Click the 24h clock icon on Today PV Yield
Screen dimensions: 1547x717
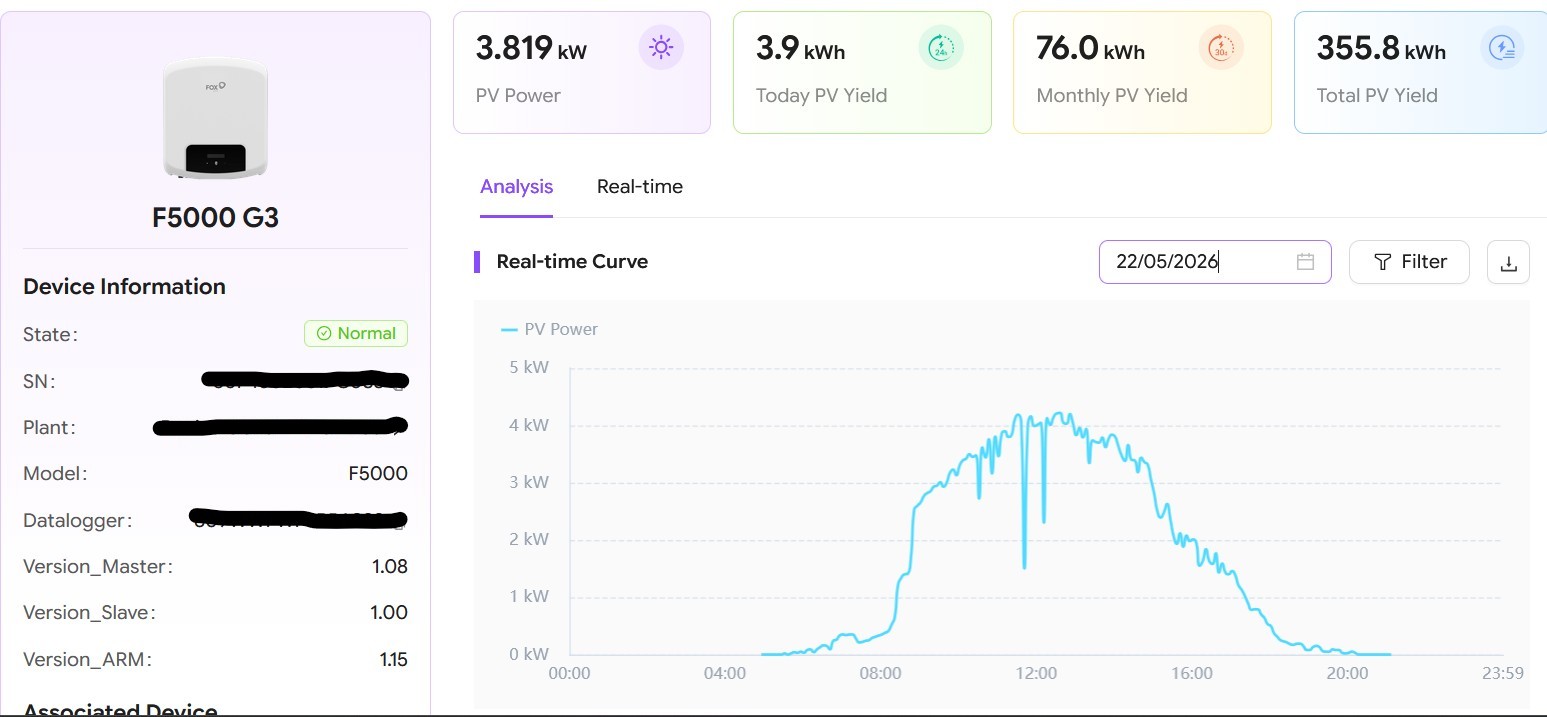[x=941, y=48]
